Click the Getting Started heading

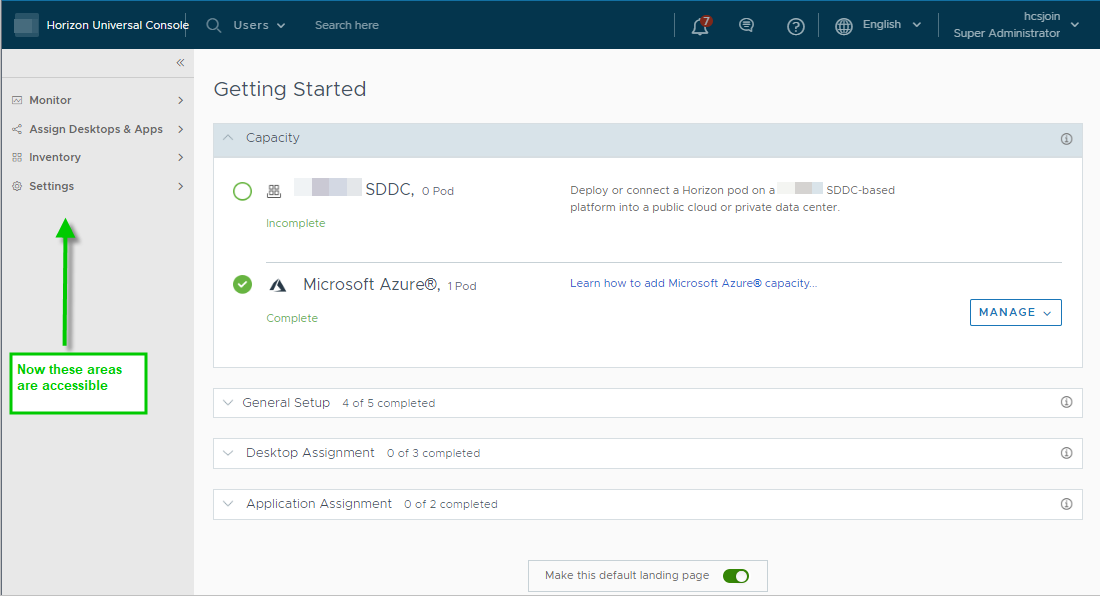(290, 89)
